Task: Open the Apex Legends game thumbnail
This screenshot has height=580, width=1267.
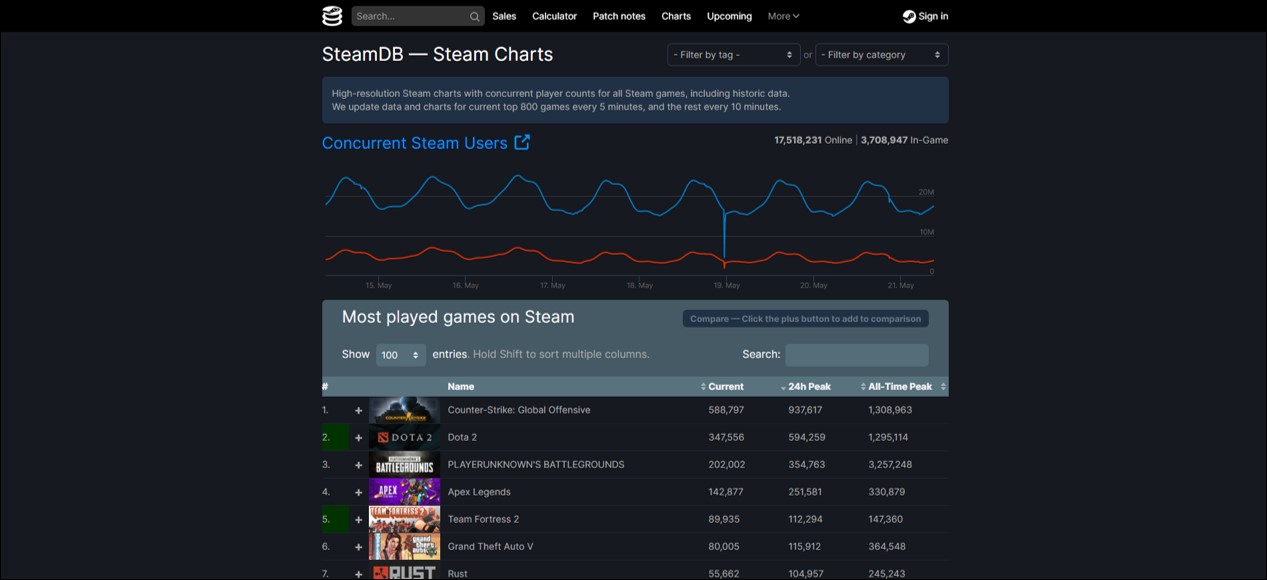Action: coord(404,492)
